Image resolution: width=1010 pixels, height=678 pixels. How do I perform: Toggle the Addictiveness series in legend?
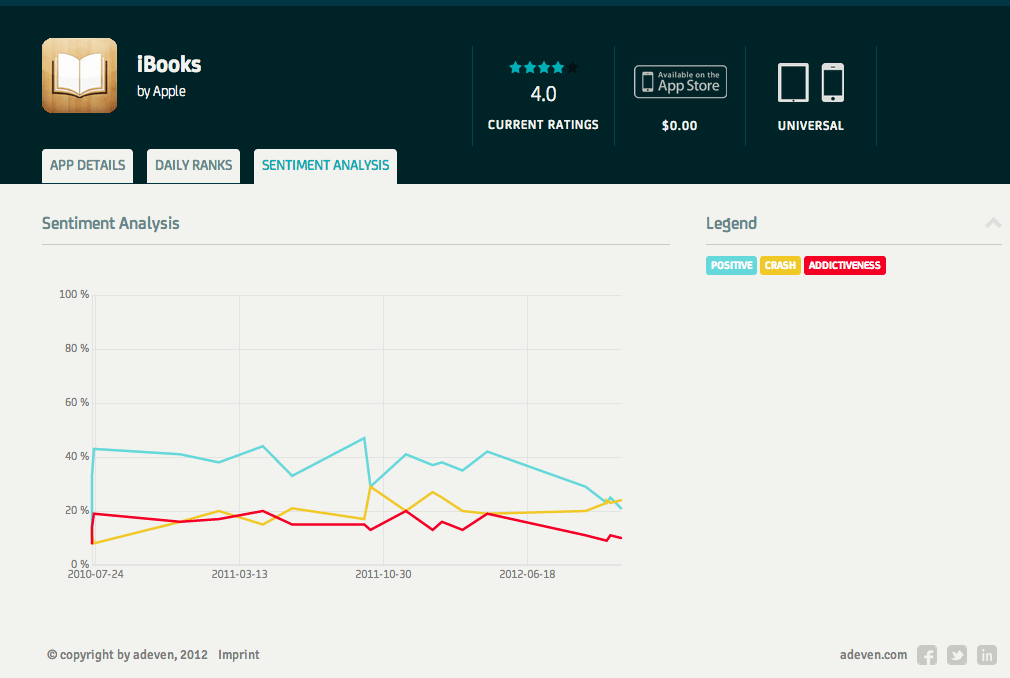click(x=844, y=265)
